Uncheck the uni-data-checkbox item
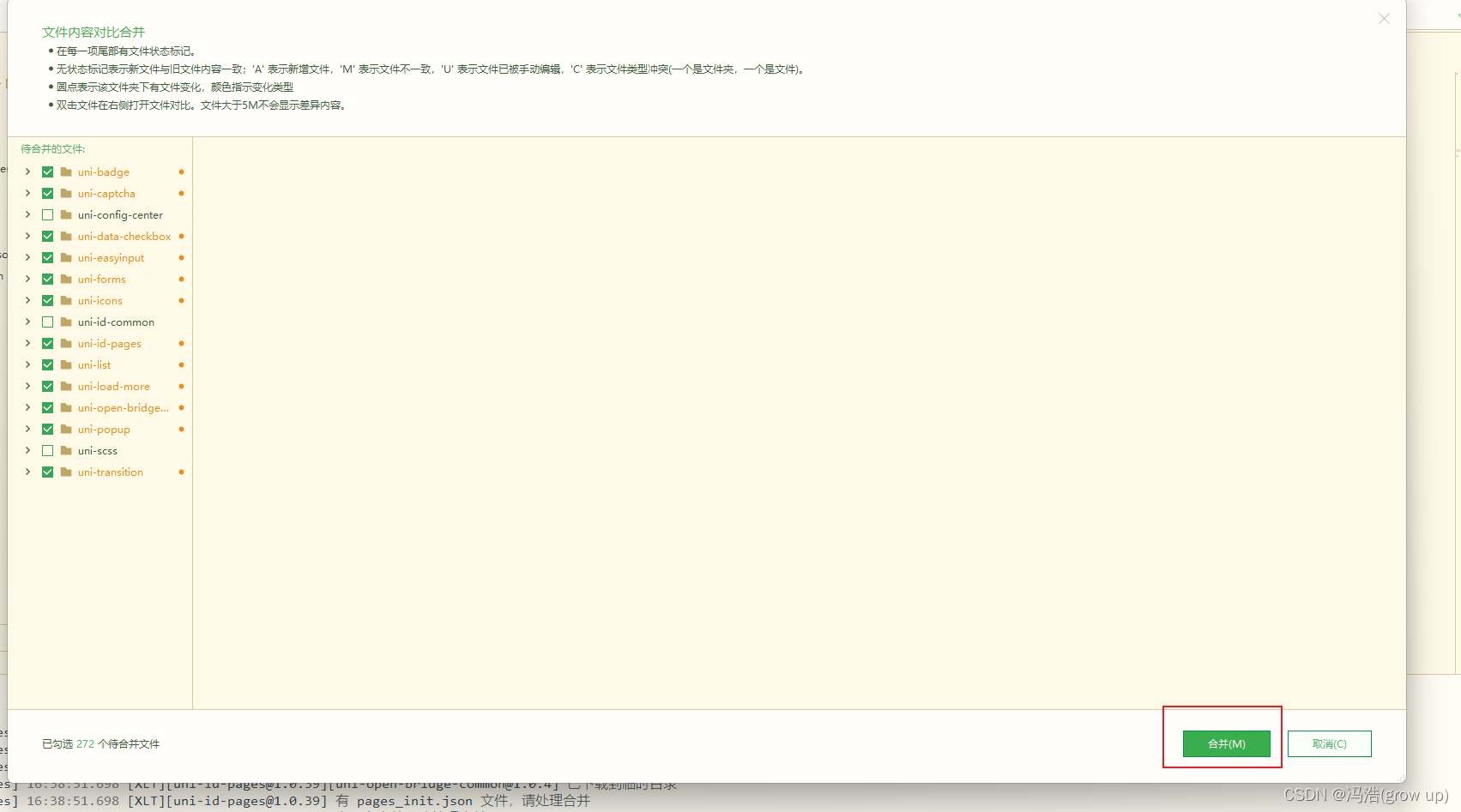 tap(47, 236)
